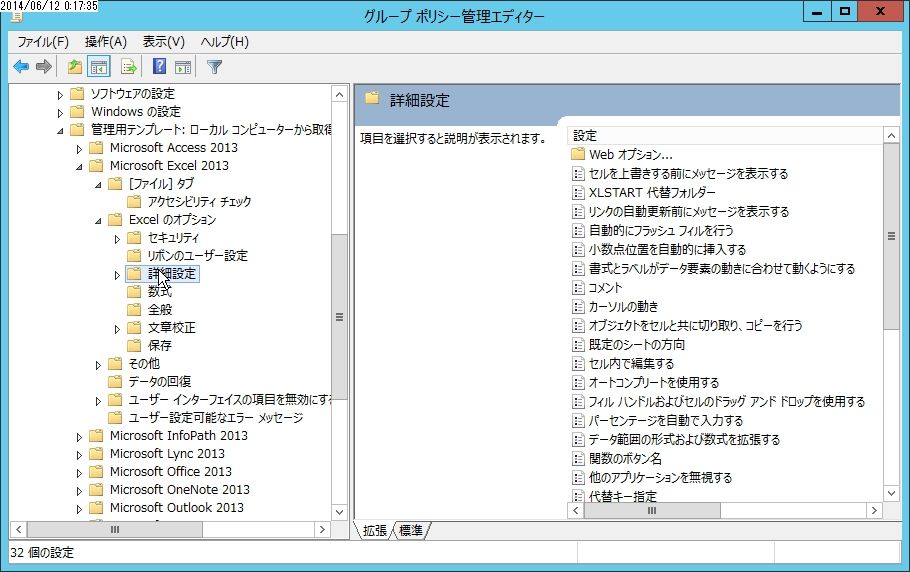Click tree pane scroll down arrow
The image size is (910, 572).
[340, 512]
